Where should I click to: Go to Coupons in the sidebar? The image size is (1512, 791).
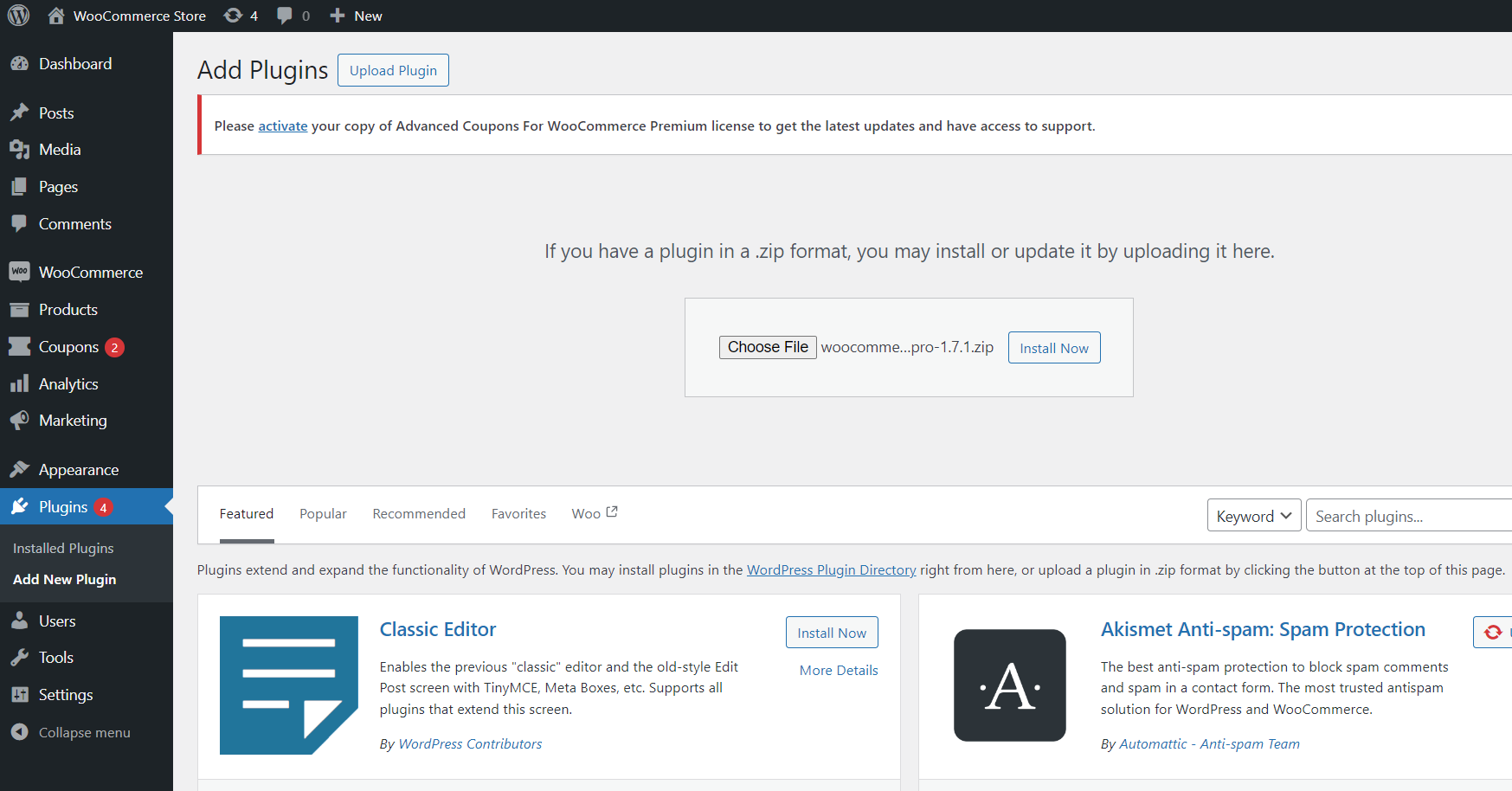click(68, 347)
